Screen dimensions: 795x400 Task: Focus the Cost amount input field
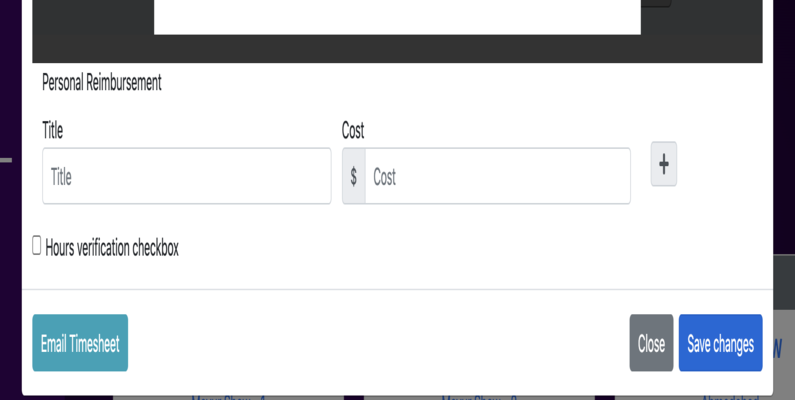497,176
